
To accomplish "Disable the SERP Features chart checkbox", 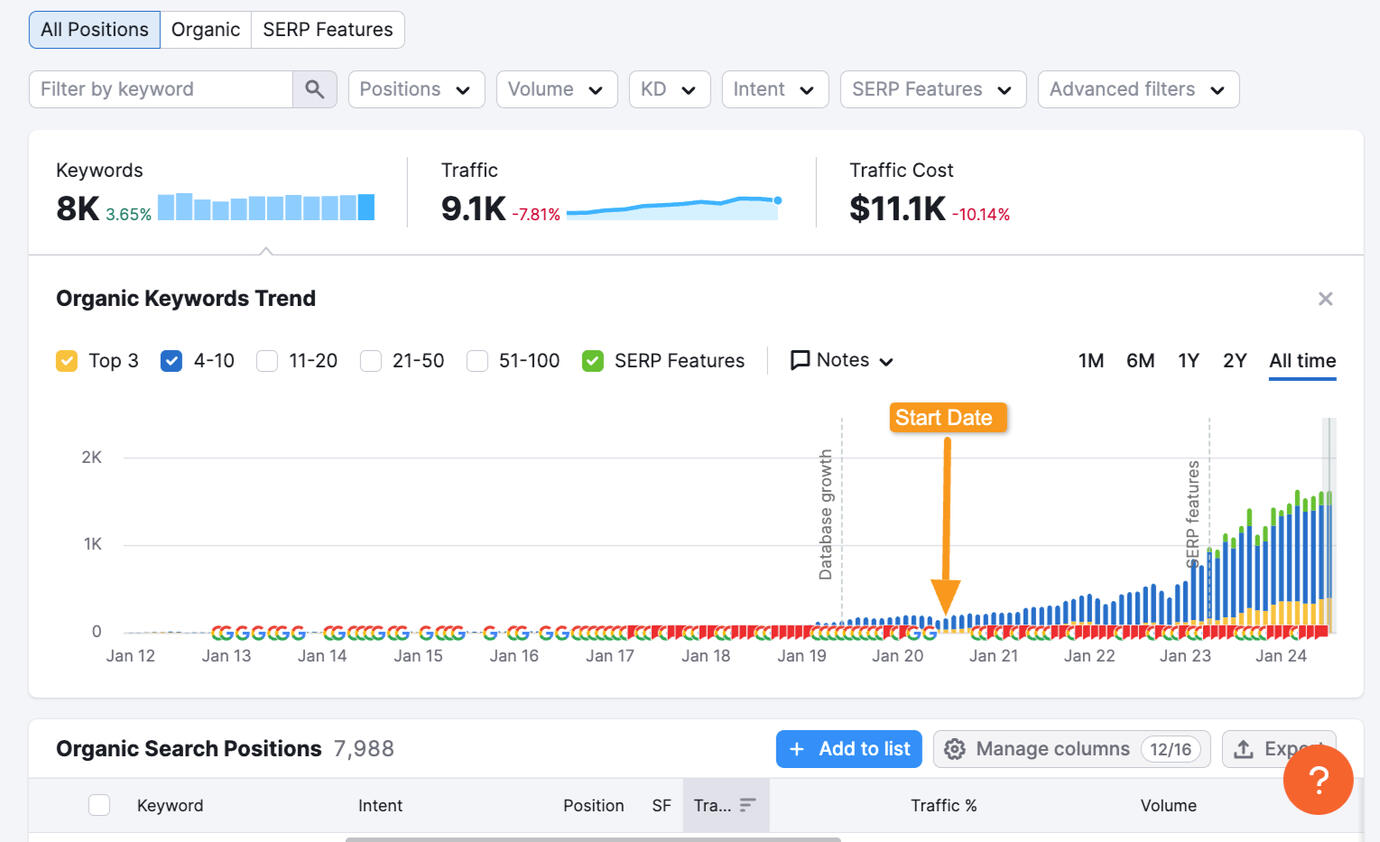I will tap(593, 361).
